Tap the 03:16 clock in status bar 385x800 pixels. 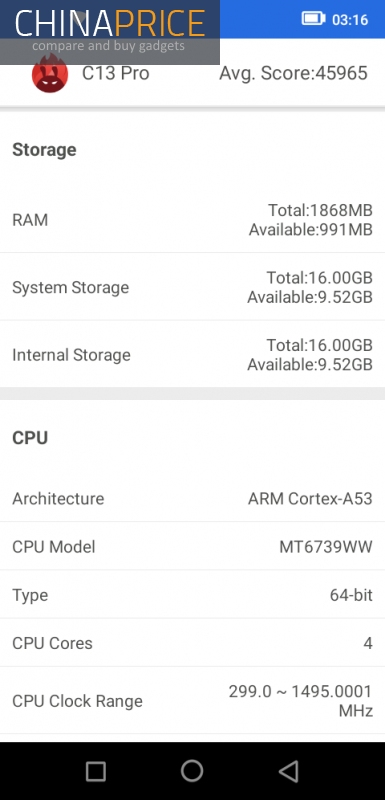(350, 19)
